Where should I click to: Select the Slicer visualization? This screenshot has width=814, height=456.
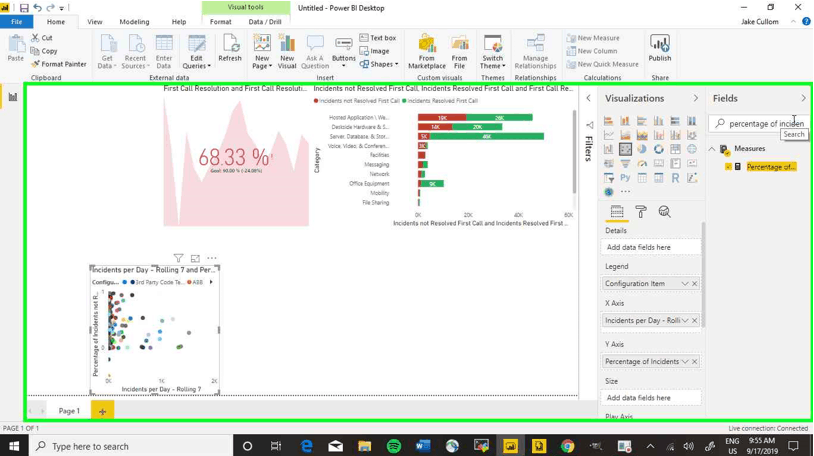pos(608,178)
